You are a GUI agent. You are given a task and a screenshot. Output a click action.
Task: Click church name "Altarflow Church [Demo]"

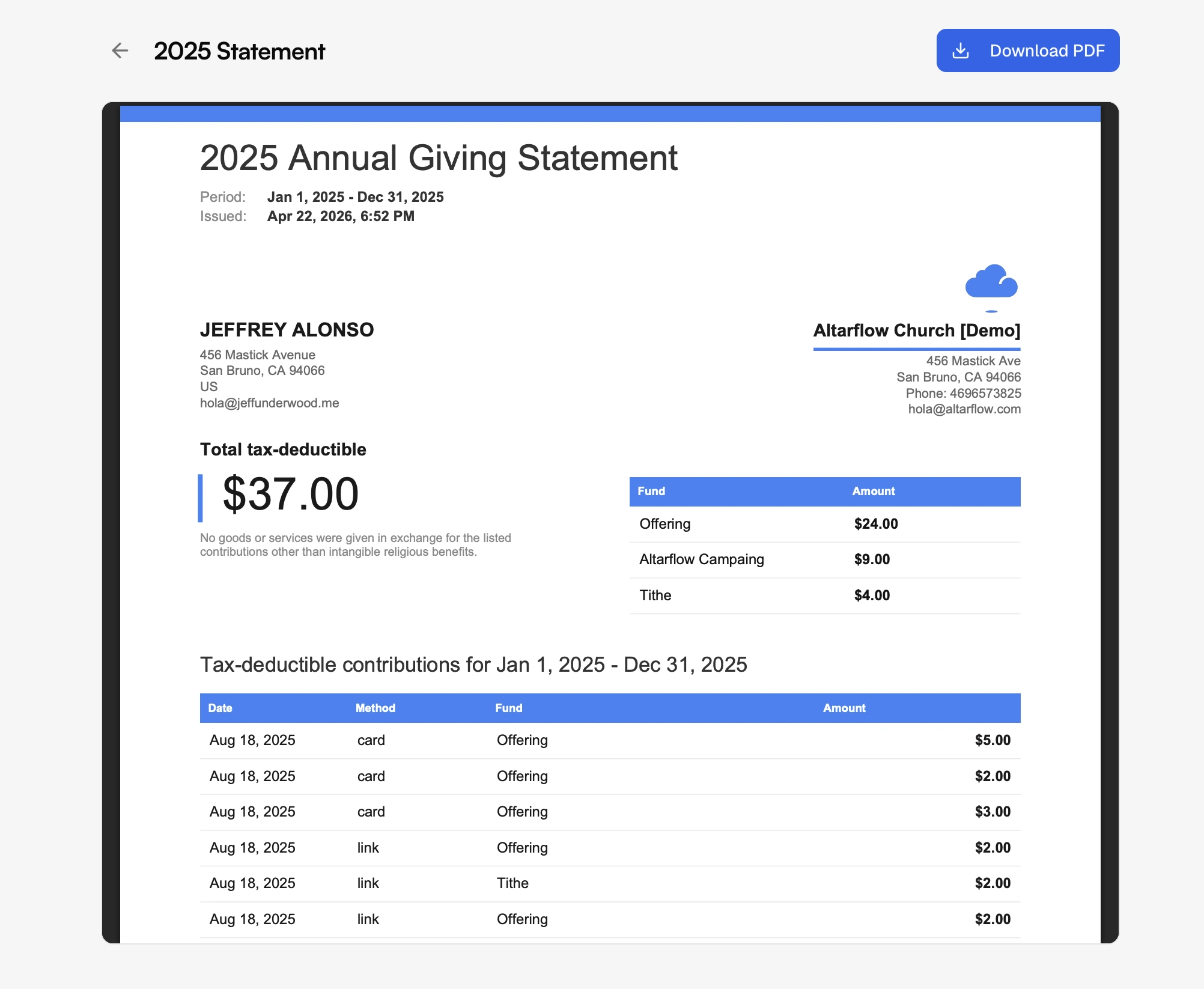coord(917,330)
